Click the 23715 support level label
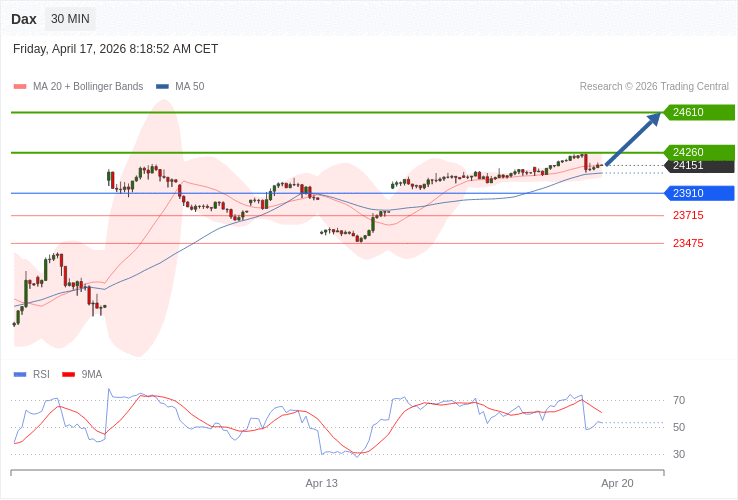This screenshot has width=738, height=500. 688,215
